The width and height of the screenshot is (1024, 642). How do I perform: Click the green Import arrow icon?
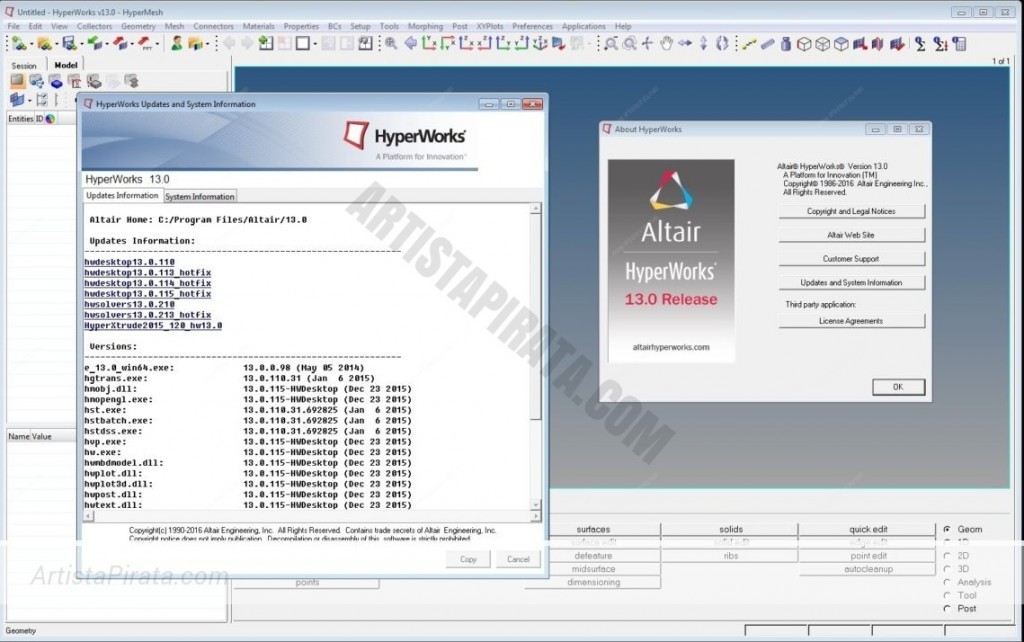(x=95, y=44)
